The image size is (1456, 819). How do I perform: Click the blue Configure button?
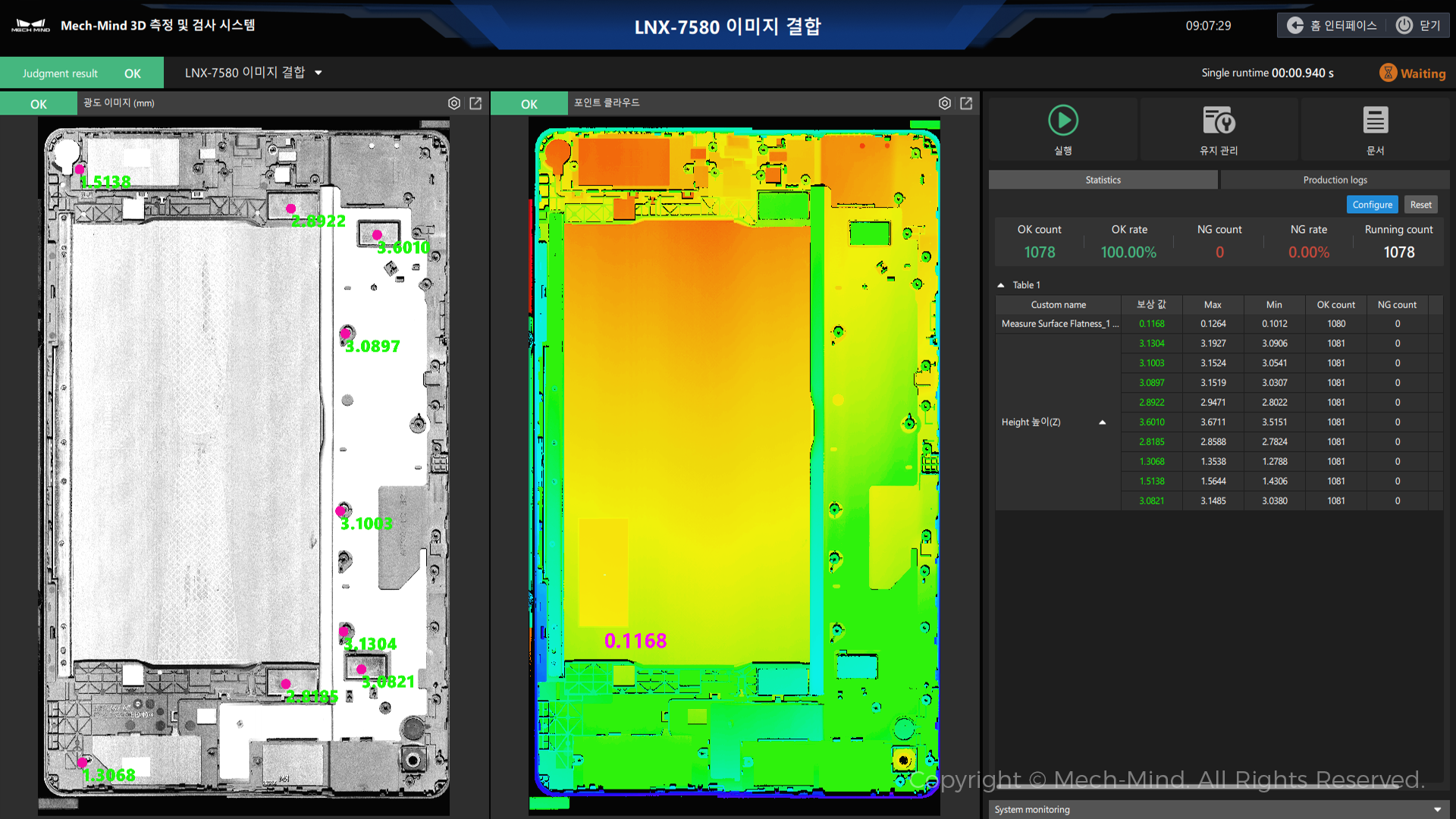tap(1372, 205)
